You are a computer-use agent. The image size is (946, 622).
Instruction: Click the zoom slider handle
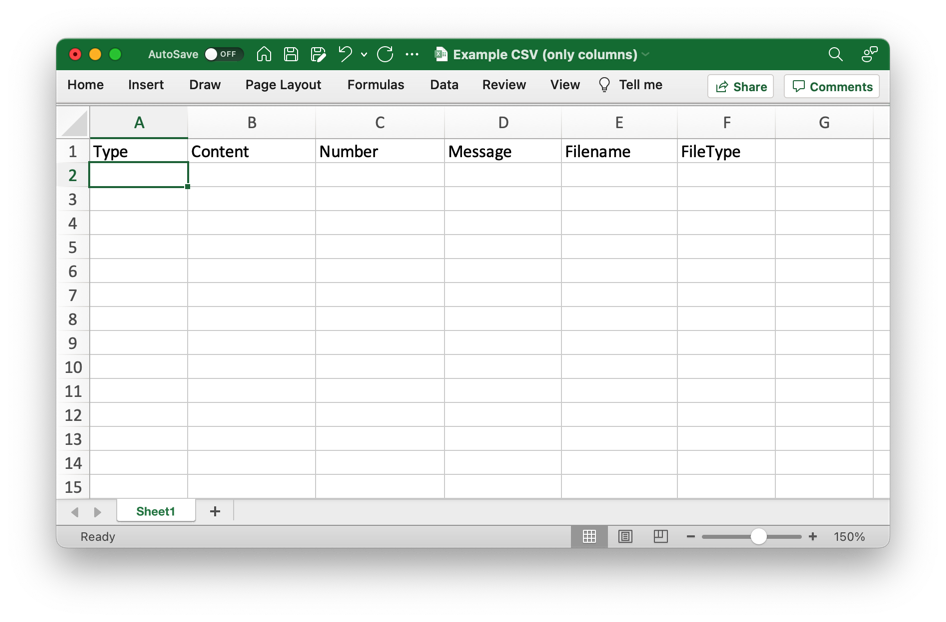[x=758, y=536]
